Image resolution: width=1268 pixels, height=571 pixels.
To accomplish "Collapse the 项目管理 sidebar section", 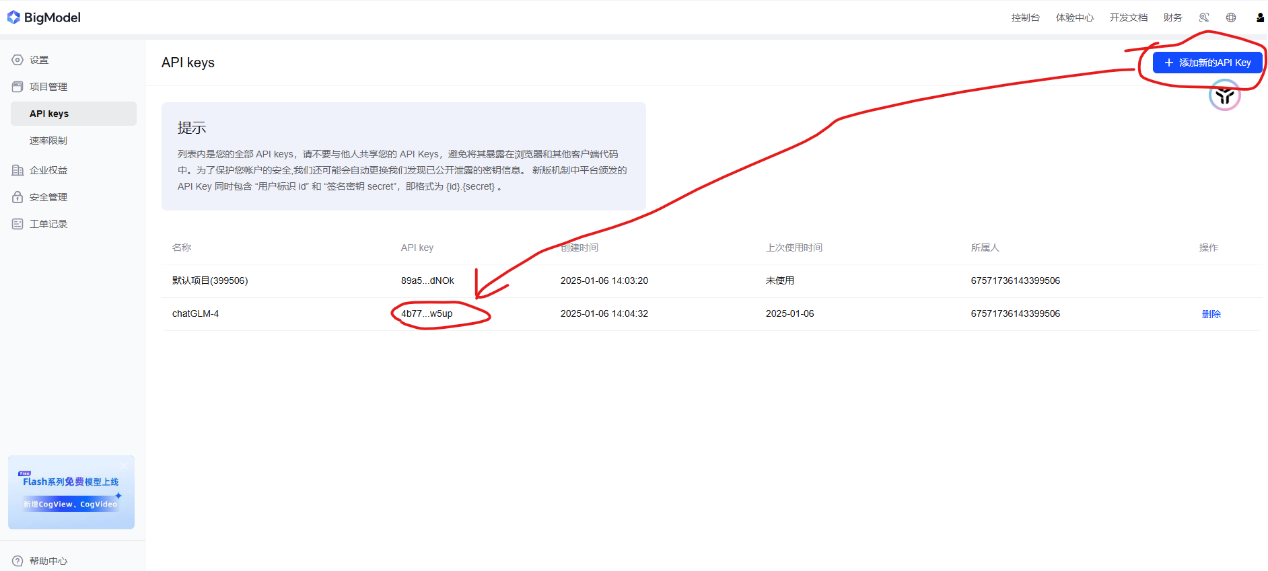I will pos(48,87).
